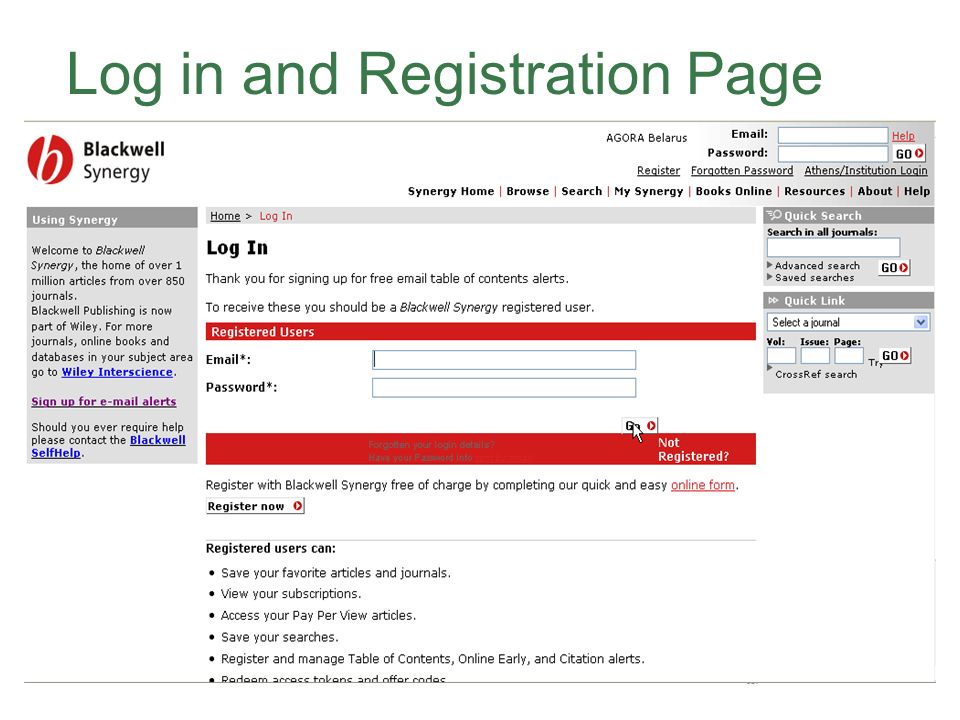Click the Vol input field

click(781, 356)
